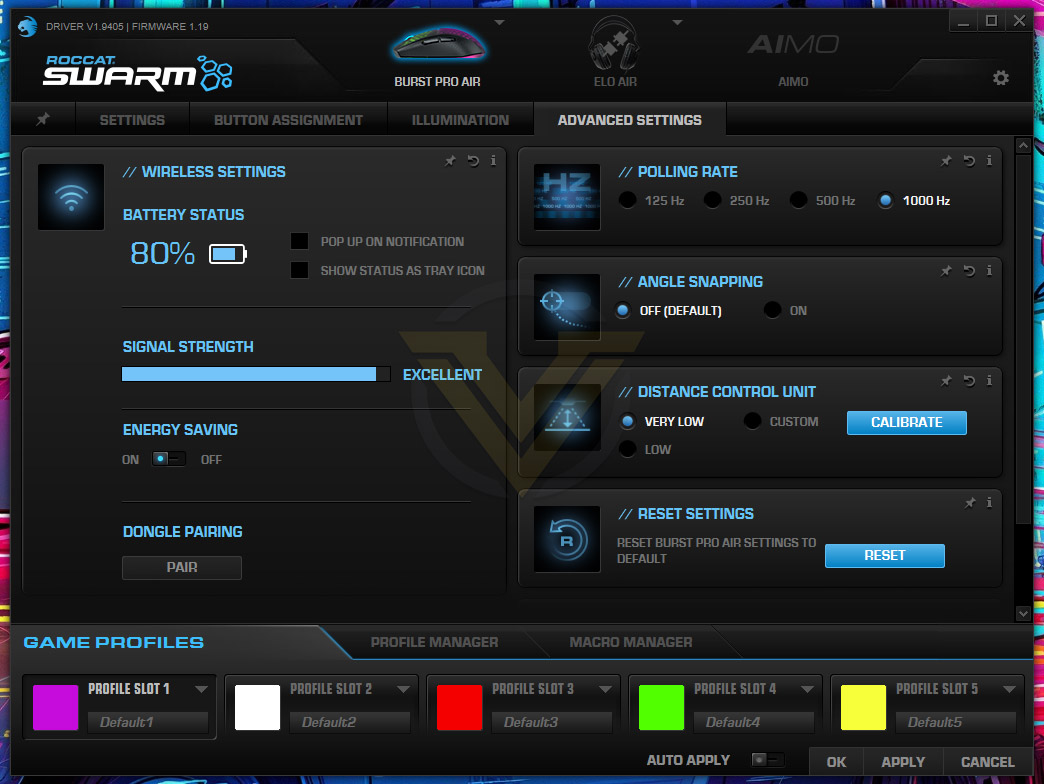Click the battery level icon
Image resolution: width=1044 pixels, height=784 pixels.
click(x=228, y=254)
